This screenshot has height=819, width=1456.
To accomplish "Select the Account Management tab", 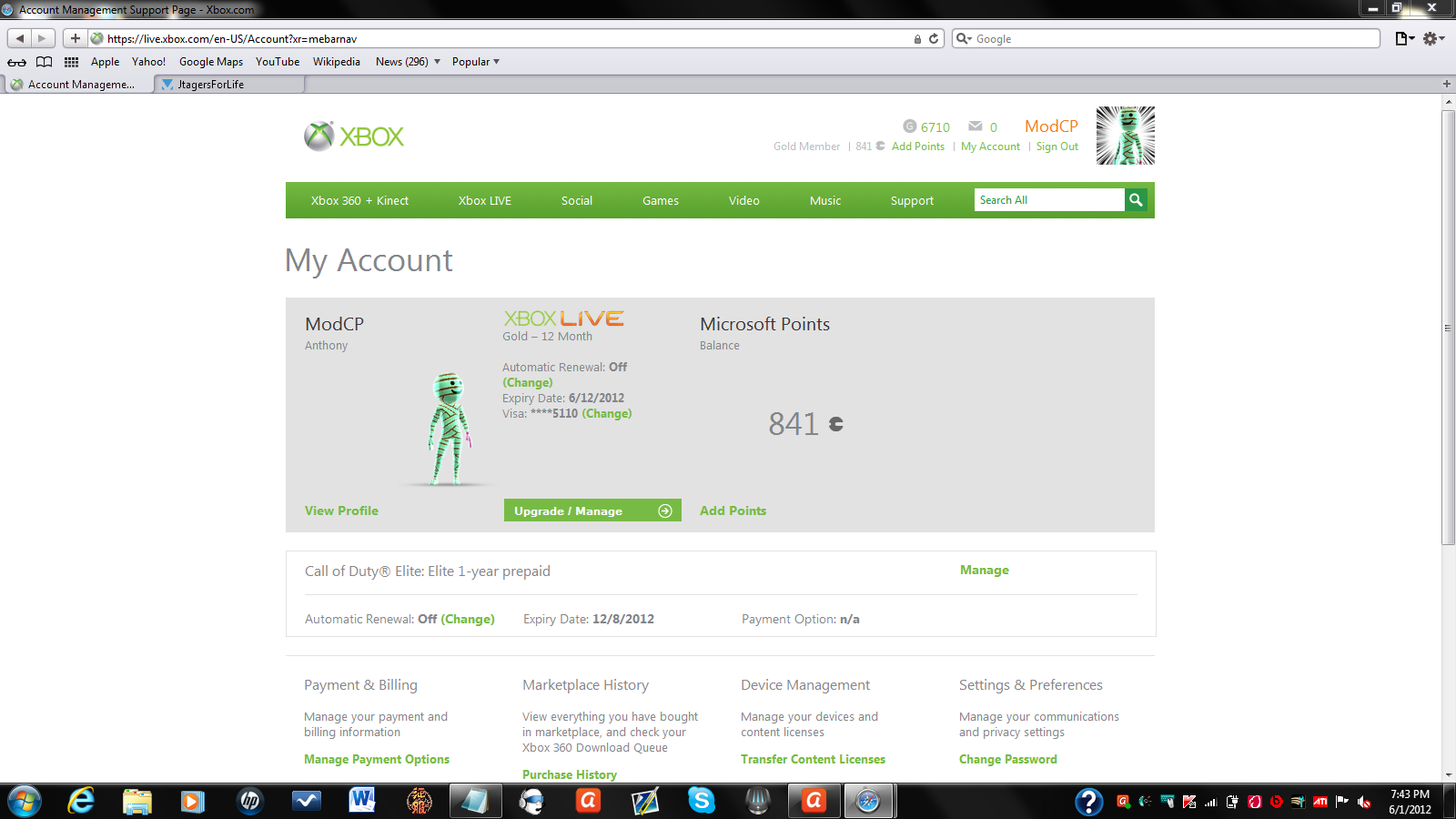I will (79, 85).
